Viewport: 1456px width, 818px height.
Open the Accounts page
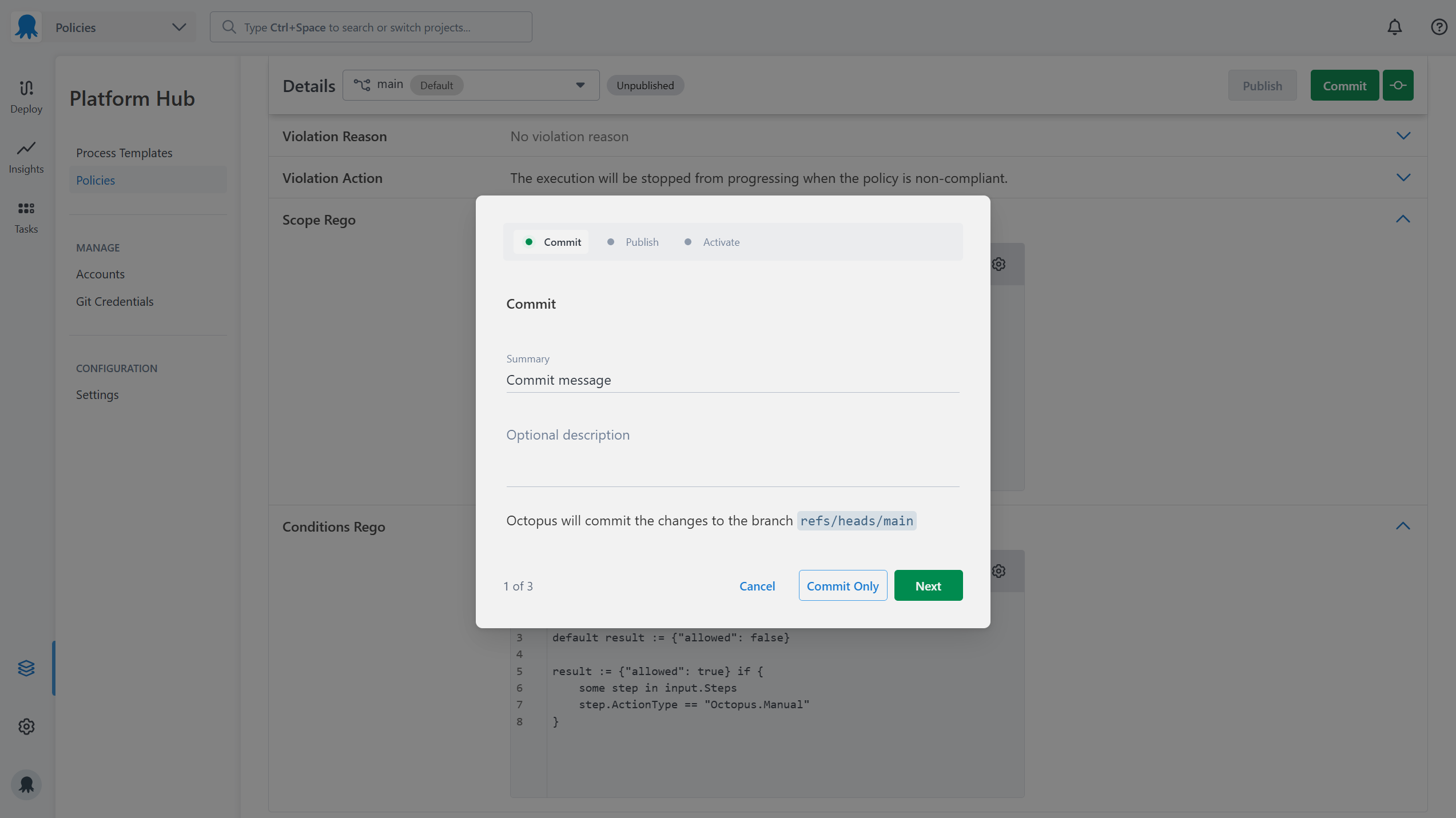tap(100, 274)
